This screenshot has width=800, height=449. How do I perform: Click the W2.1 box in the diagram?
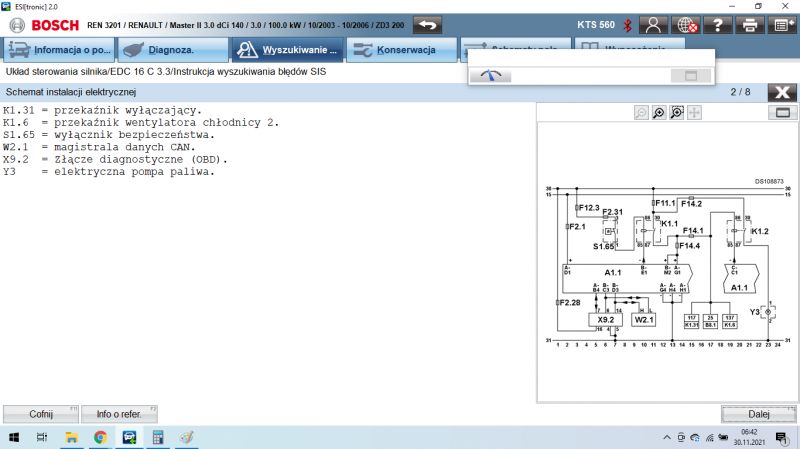pos(643,320)
